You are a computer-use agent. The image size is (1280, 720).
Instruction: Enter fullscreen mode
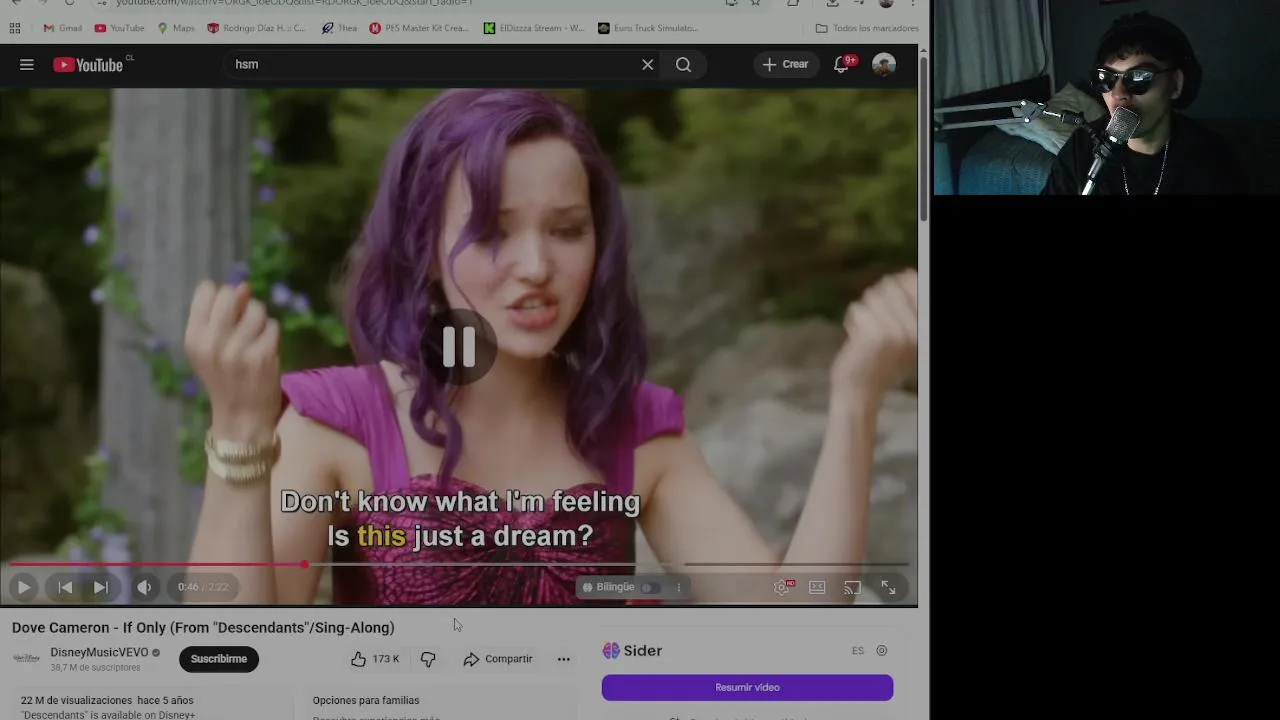coord(888,587)
